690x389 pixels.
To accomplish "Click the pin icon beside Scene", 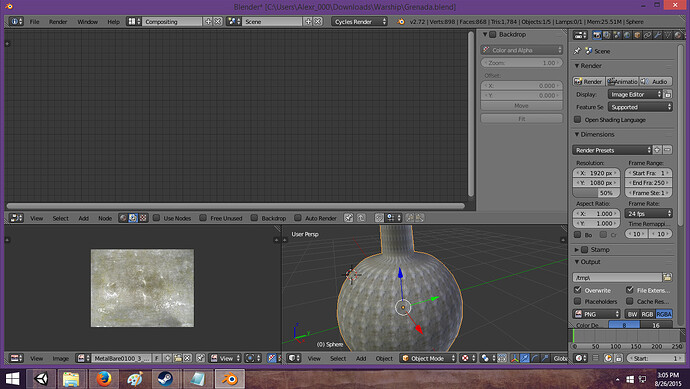I will tap(577, 51).
